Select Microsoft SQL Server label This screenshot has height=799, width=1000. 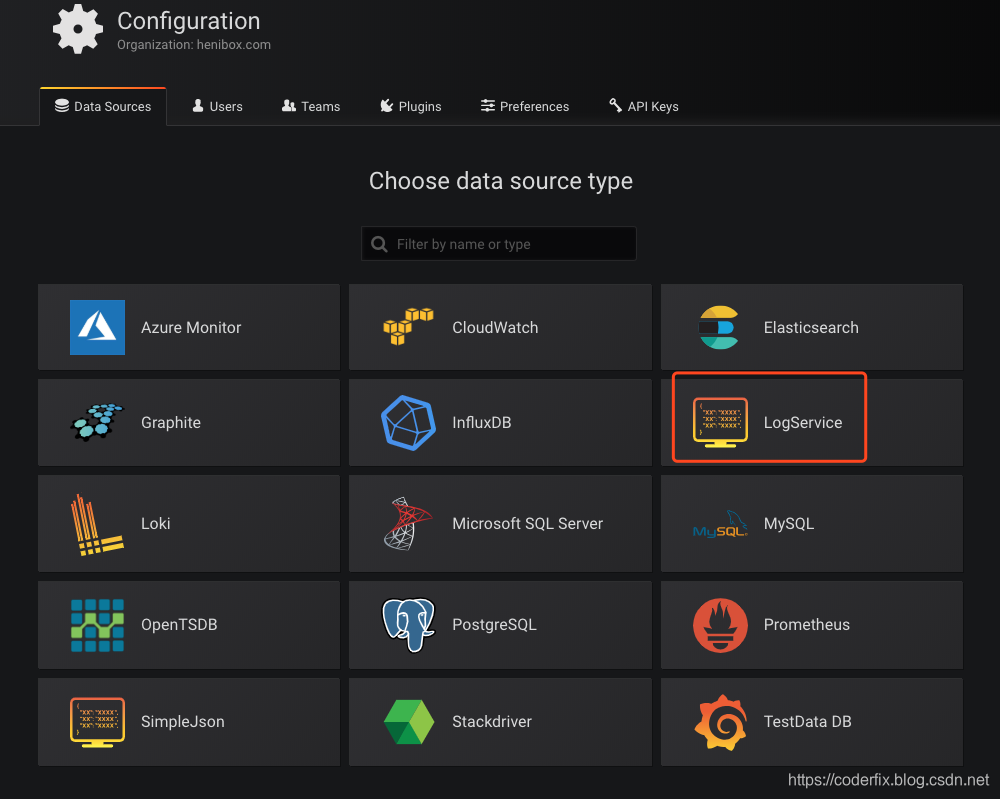[x=527, y=524]
